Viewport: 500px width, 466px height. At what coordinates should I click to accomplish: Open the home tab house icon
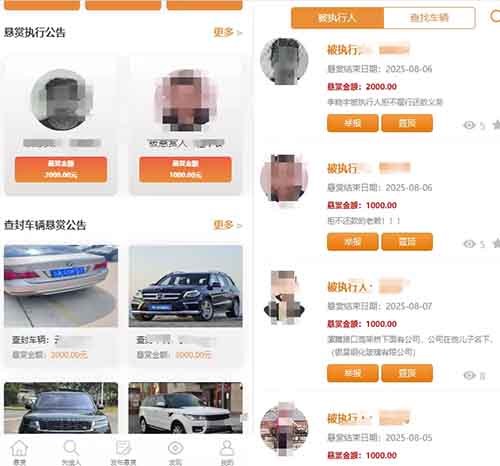tap(19, 448)
